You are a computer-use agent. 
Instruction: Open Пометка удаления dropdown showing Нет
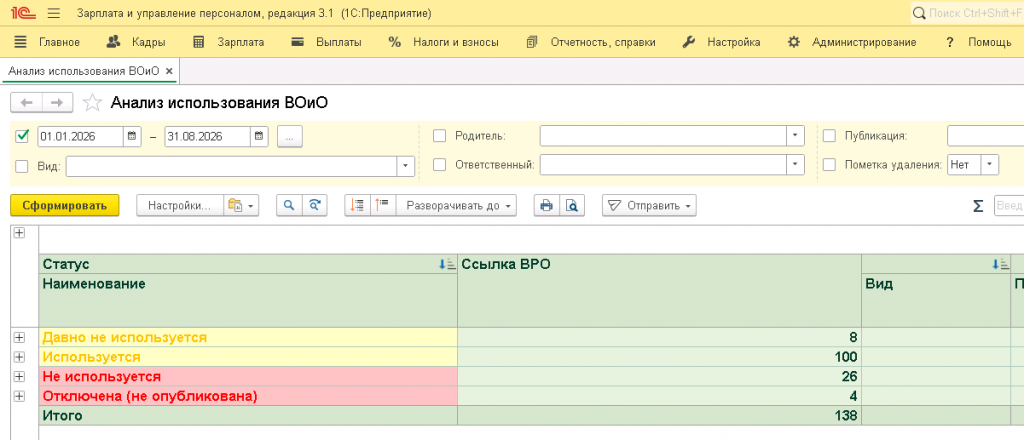click(x=989, y=165)
